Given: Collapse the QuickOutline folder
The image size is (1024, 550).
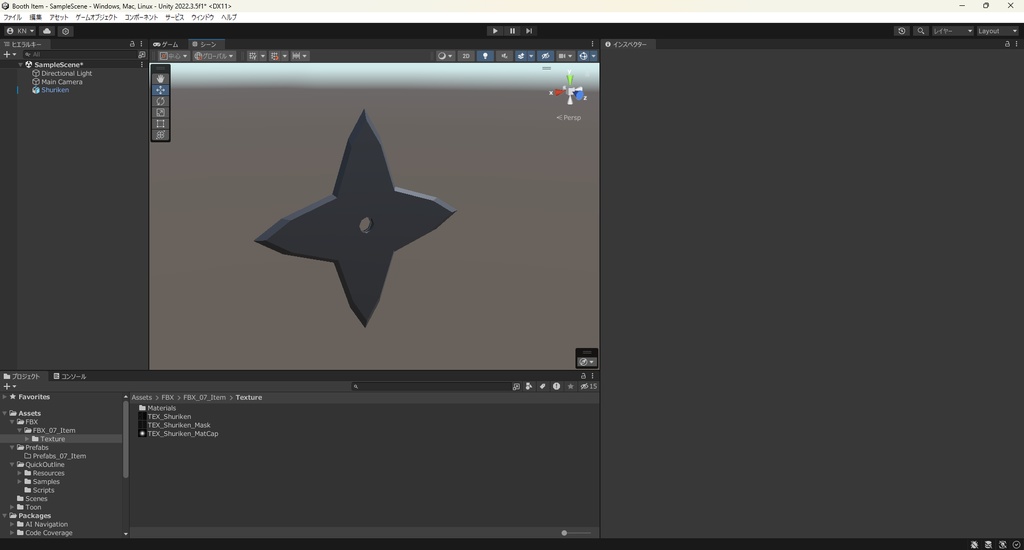Looking at the screenshot, I should 12,464.
